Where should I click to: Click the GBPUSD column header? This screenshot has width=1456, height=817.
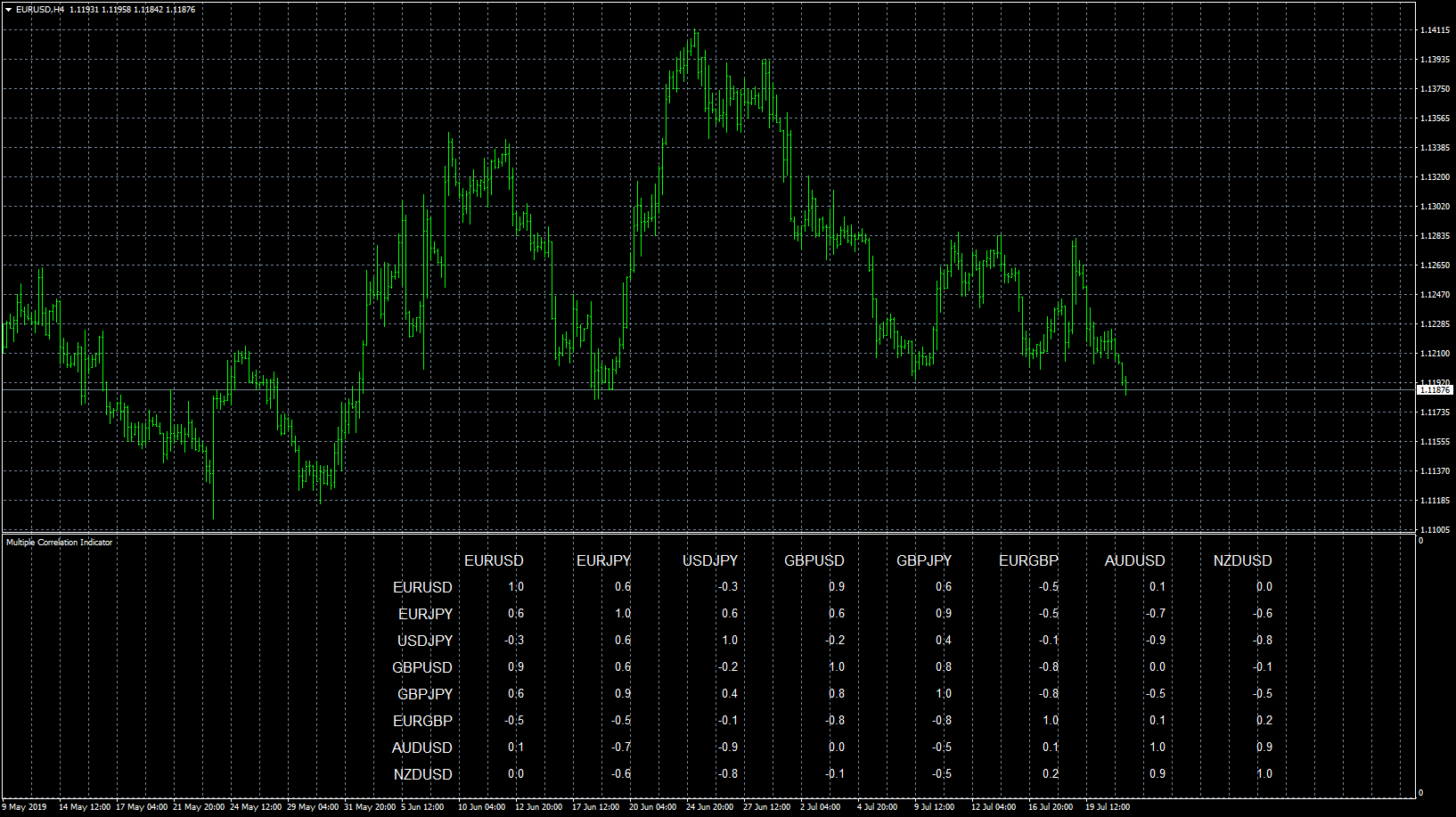[x=814, y=560]
